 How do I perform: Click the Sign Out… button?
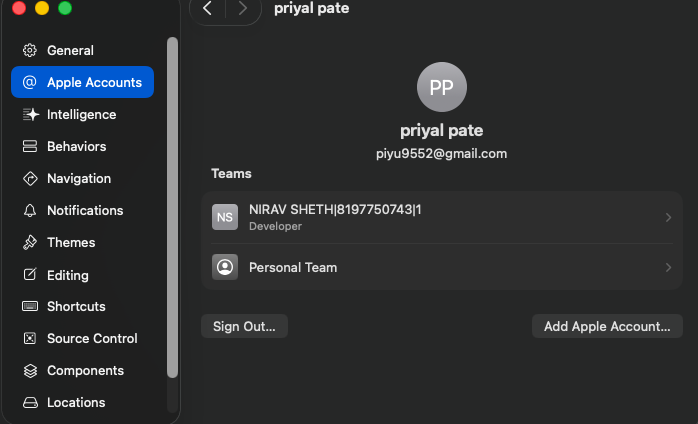244,326
